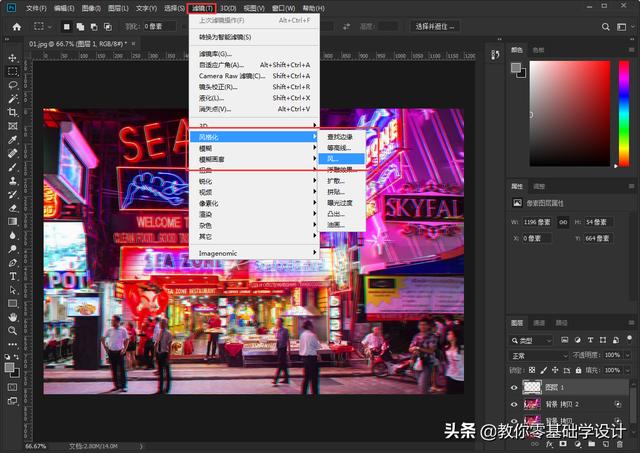640x453 pixels.
Task: Click the new group folder icon
Action: tap(592, 444)
